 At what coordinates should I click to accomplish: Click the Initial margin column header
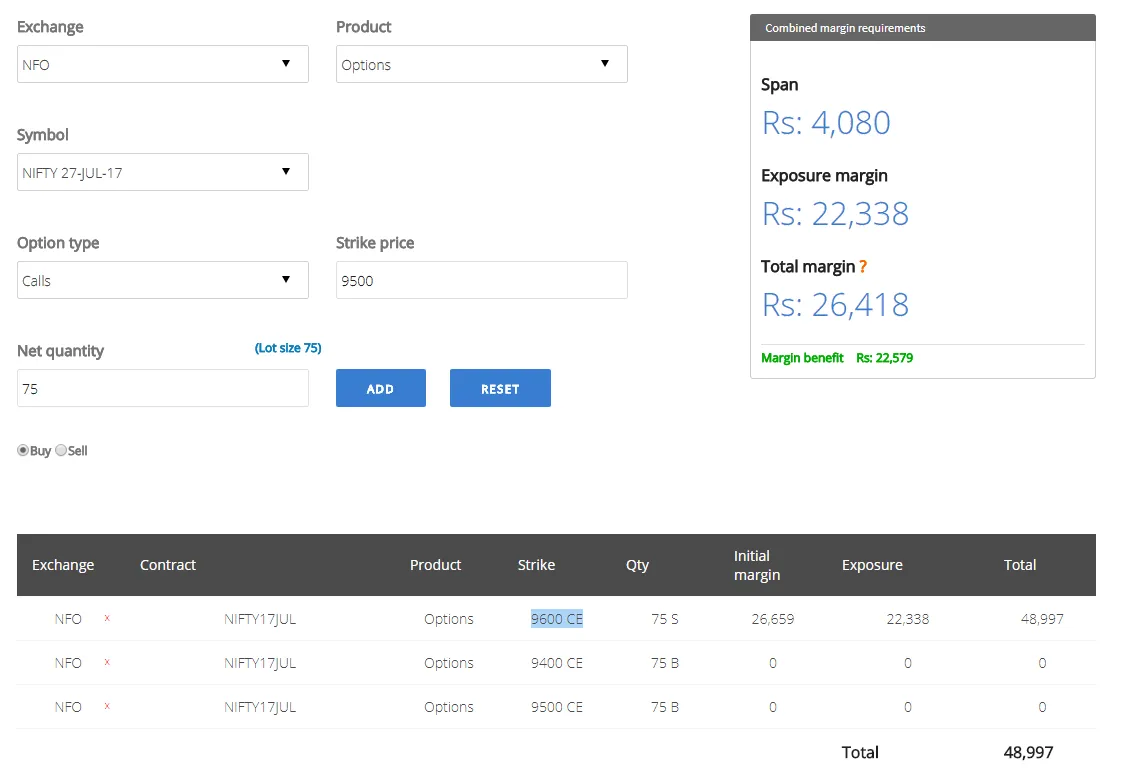coord(757,565)
